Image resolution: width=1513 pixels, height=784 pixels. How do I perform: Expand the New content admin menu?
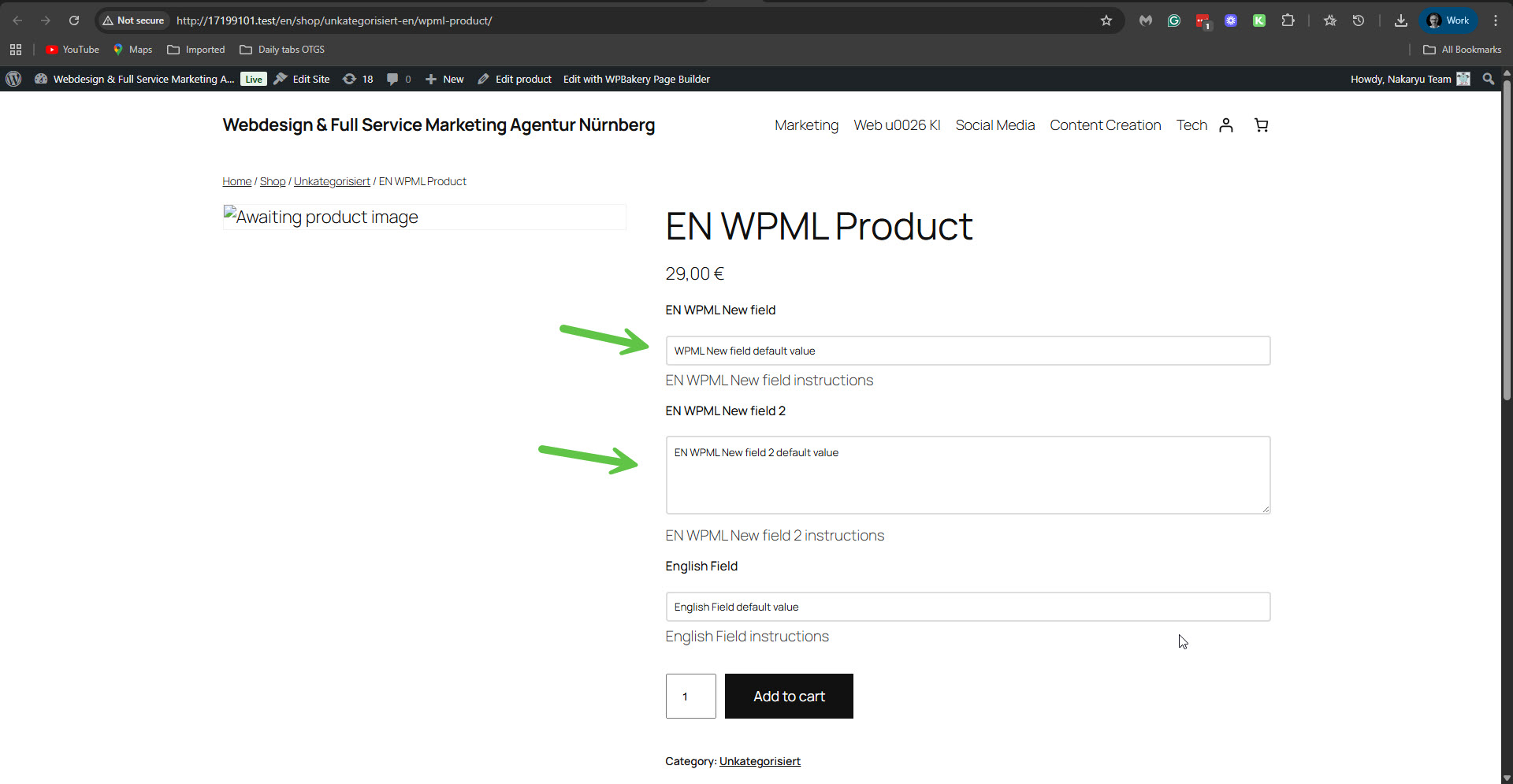[x=444, y=79]
